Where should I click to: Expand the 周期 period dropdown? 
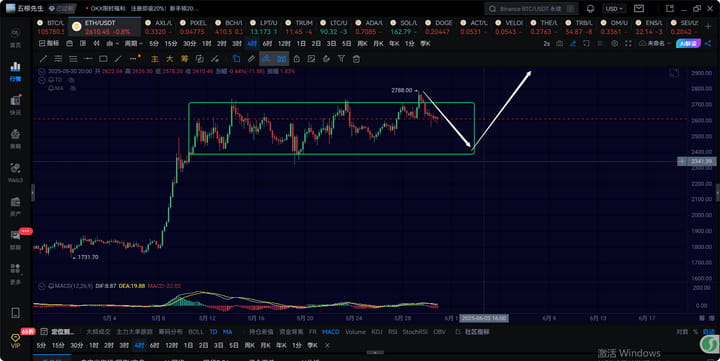point(134,44)
